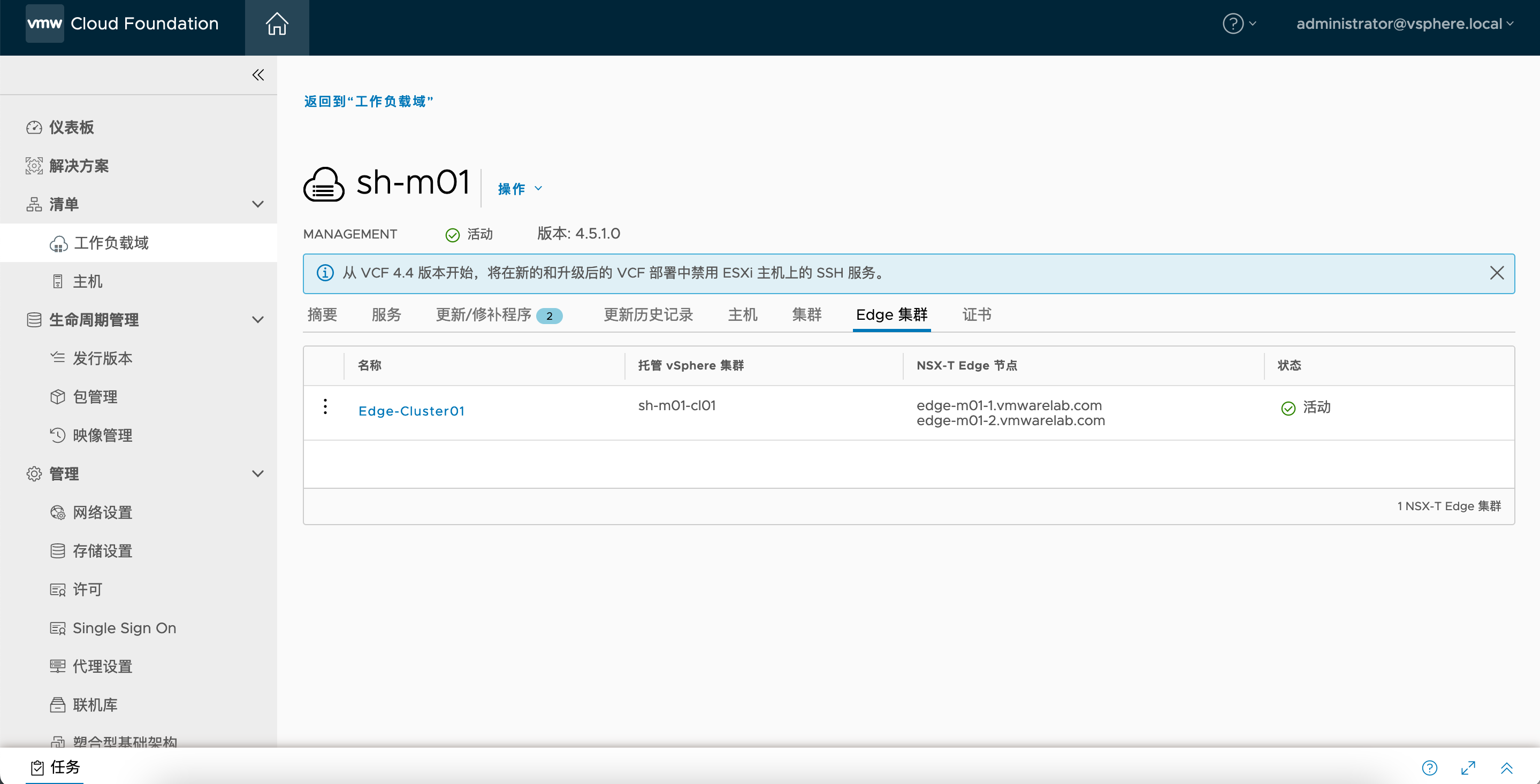Select the Edge 集群 tab

point(891,315)
